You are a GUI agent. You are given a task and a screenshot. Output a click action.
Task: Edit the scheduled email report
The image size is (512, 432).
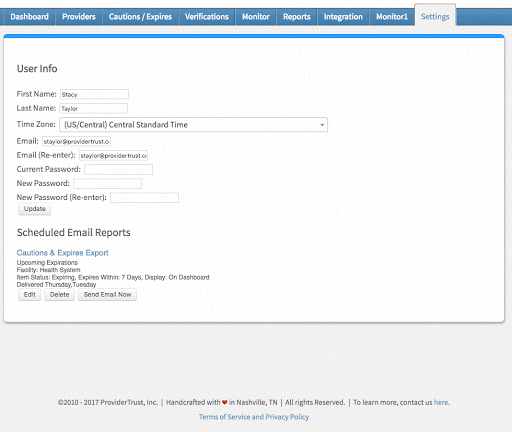click(x=30, y=295)
